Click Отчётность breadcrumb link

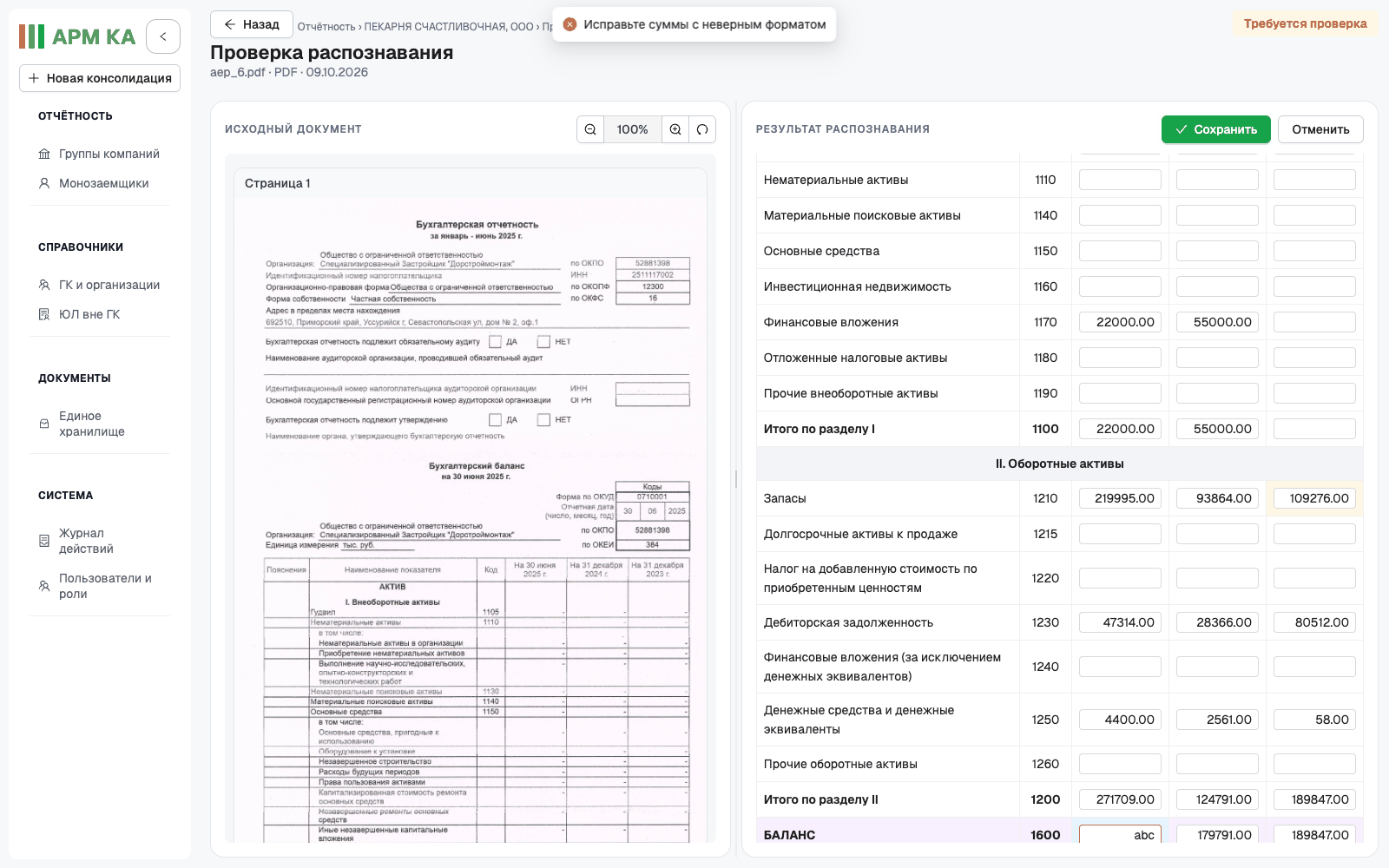(326, 27)
